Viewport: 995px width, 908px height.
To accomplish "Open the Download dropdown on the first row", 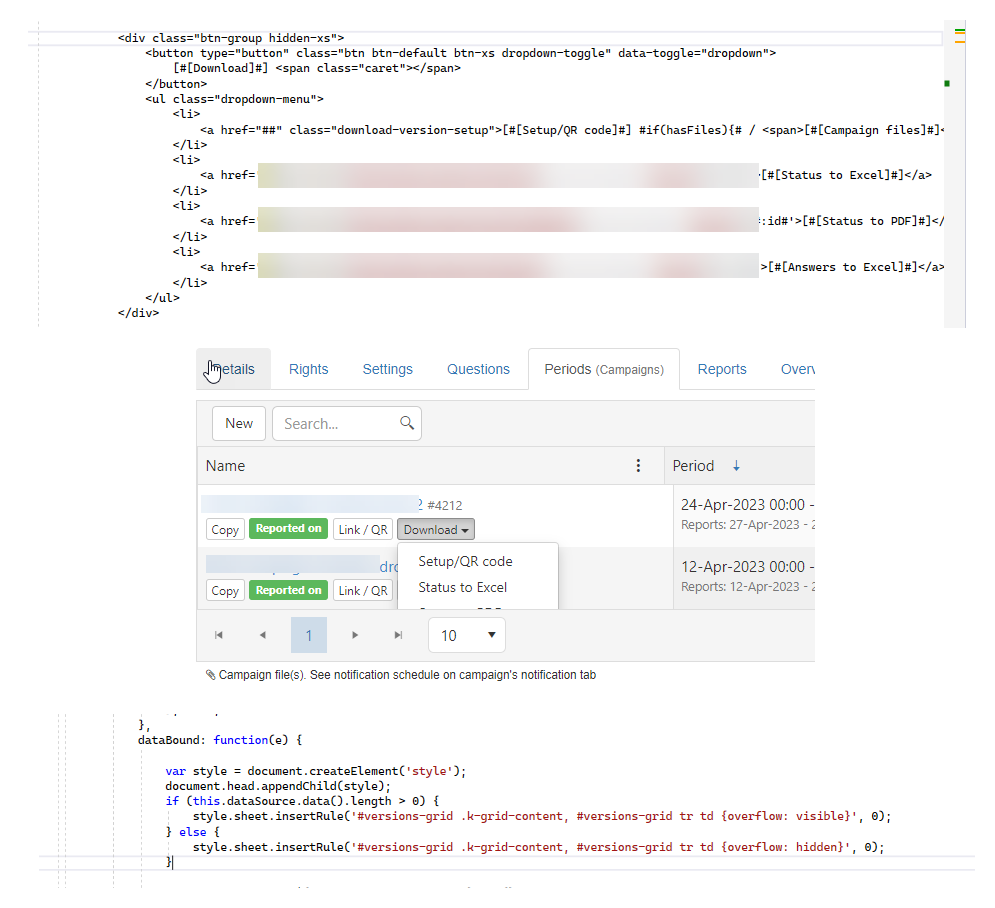I will coord(436,530).
